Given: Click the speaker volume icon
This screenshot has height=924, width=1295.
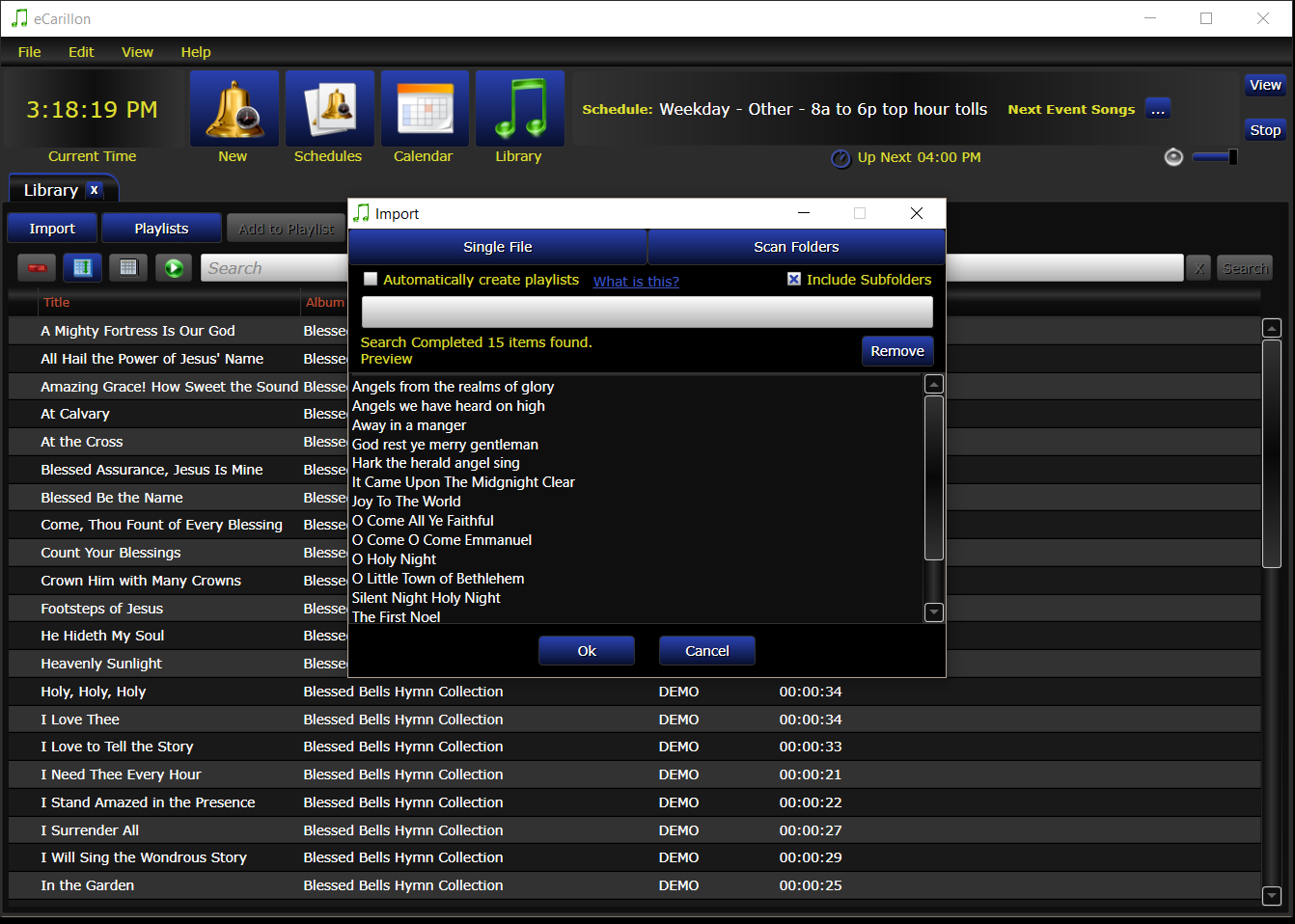Looking at the screenshot, I should tap(1173, 157).
